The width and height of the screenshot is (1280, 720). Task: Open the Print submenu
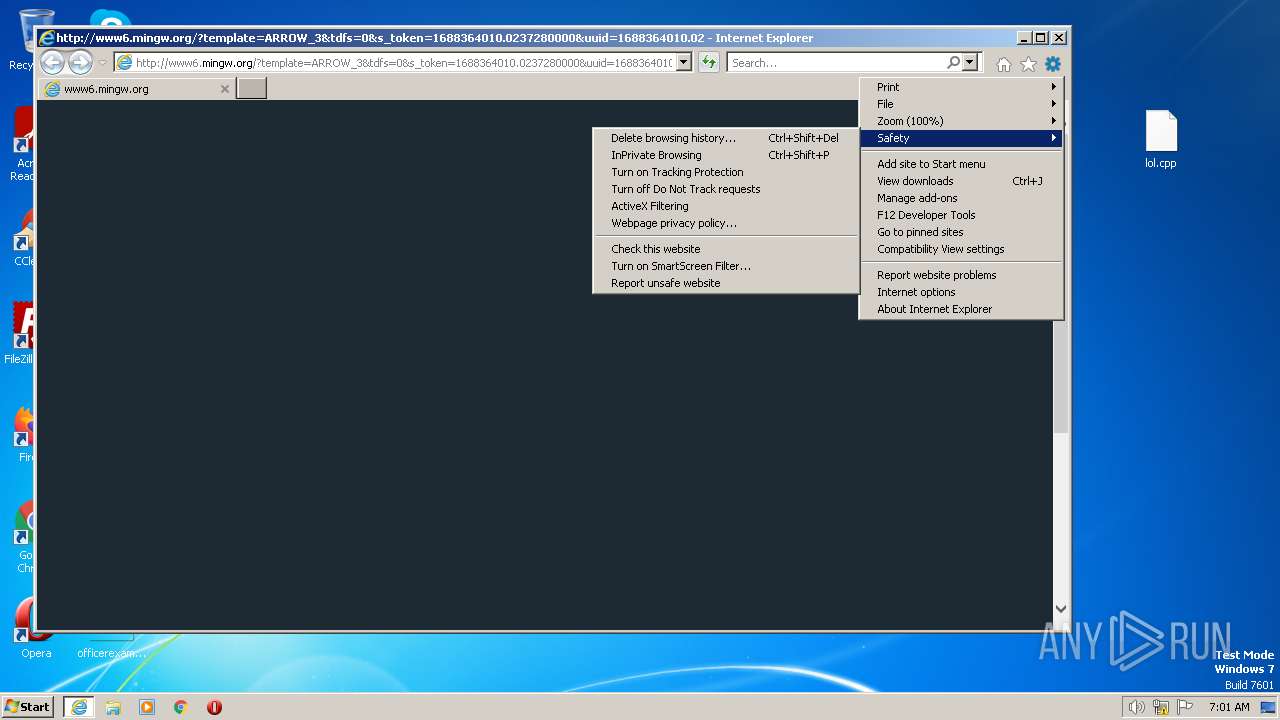point(961,87)
